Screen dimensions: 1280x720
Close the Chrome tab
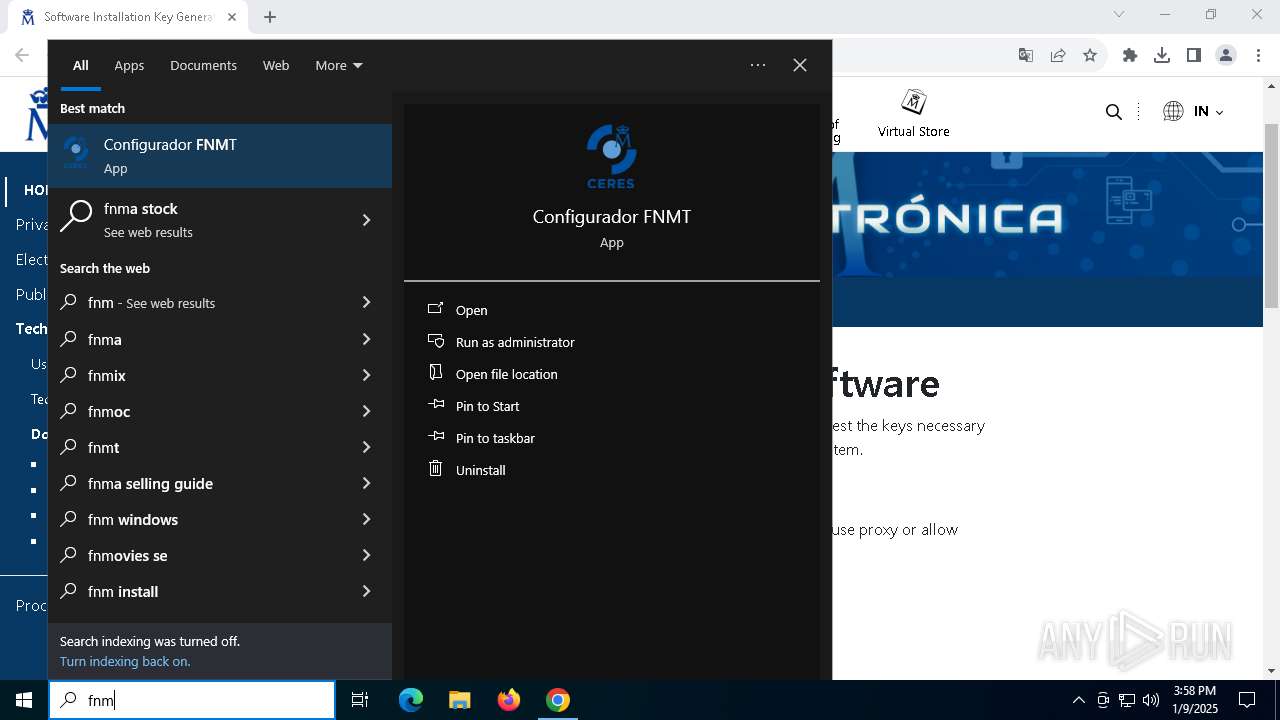coord(232,17)
